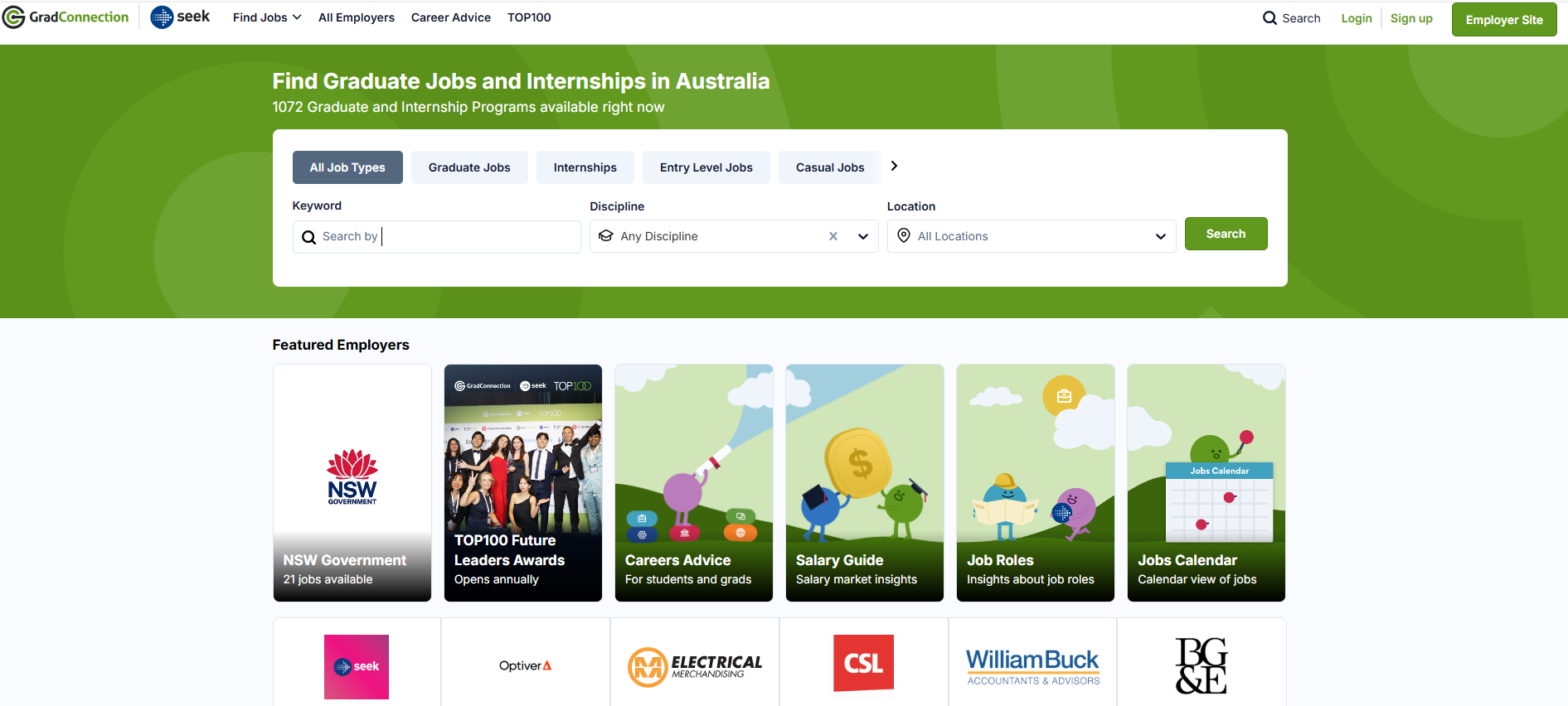Click the BG&E employer logo

pyautogui.click(x=1201, y=665)
